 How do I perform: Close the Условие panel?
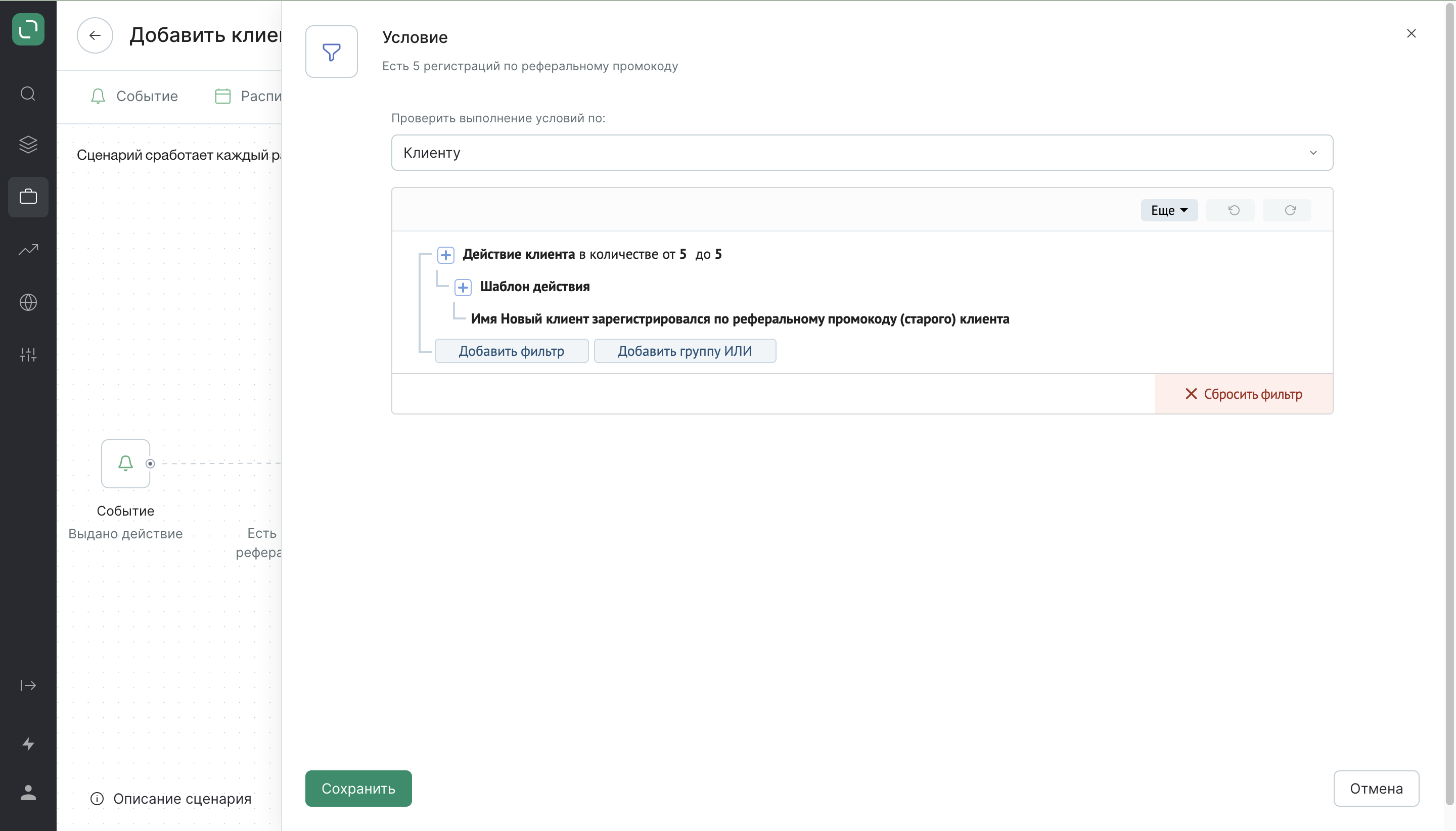pos(1411,34)
